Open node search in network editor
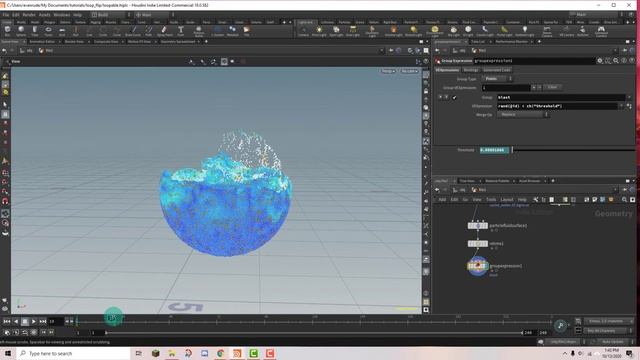Image resolution: width=640 pixels, height=360 pixels. pyautogui.click(x=624, y=200)
